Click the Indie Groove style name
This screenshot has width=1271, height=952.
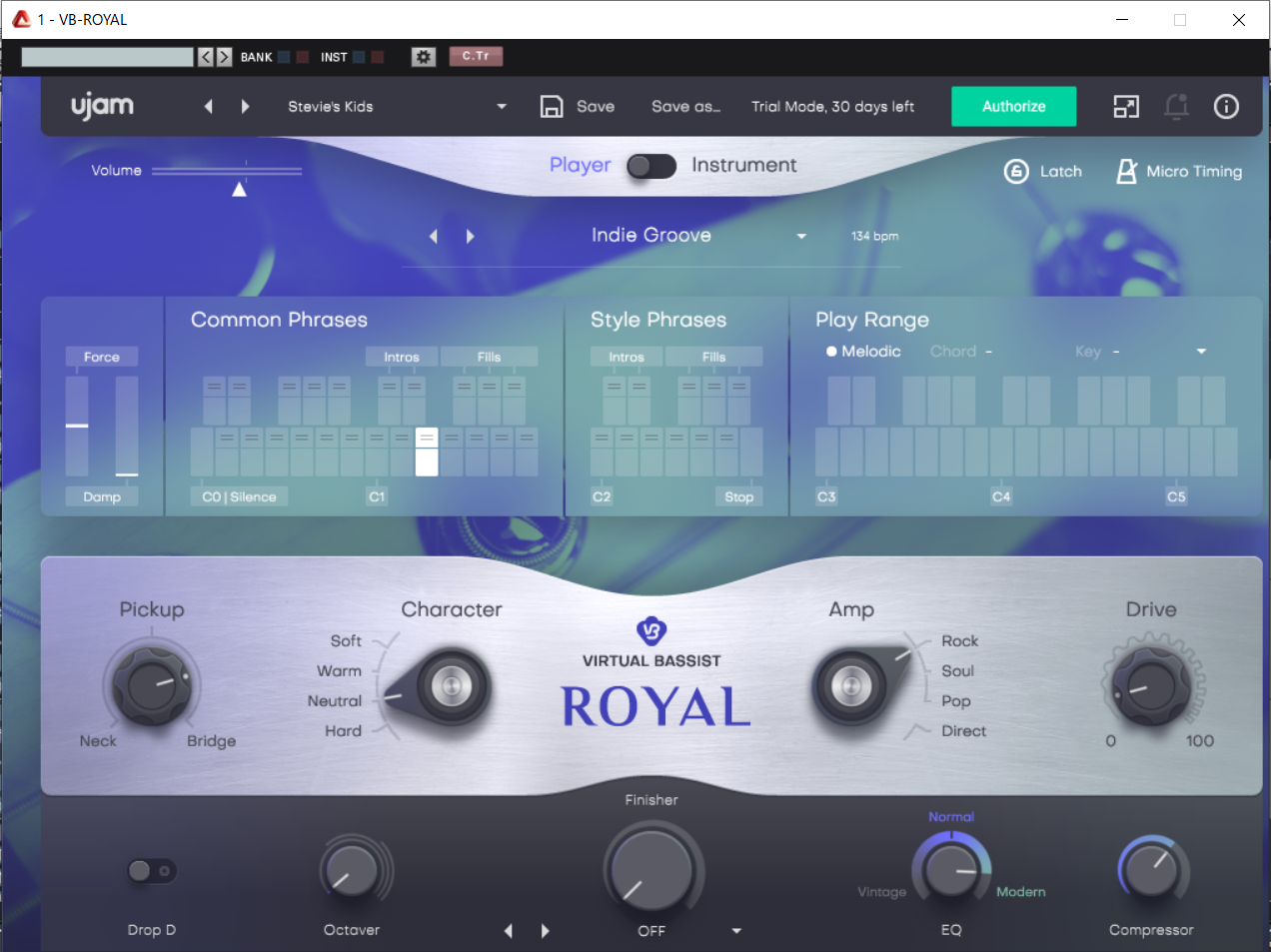click(x=651, y=236)
